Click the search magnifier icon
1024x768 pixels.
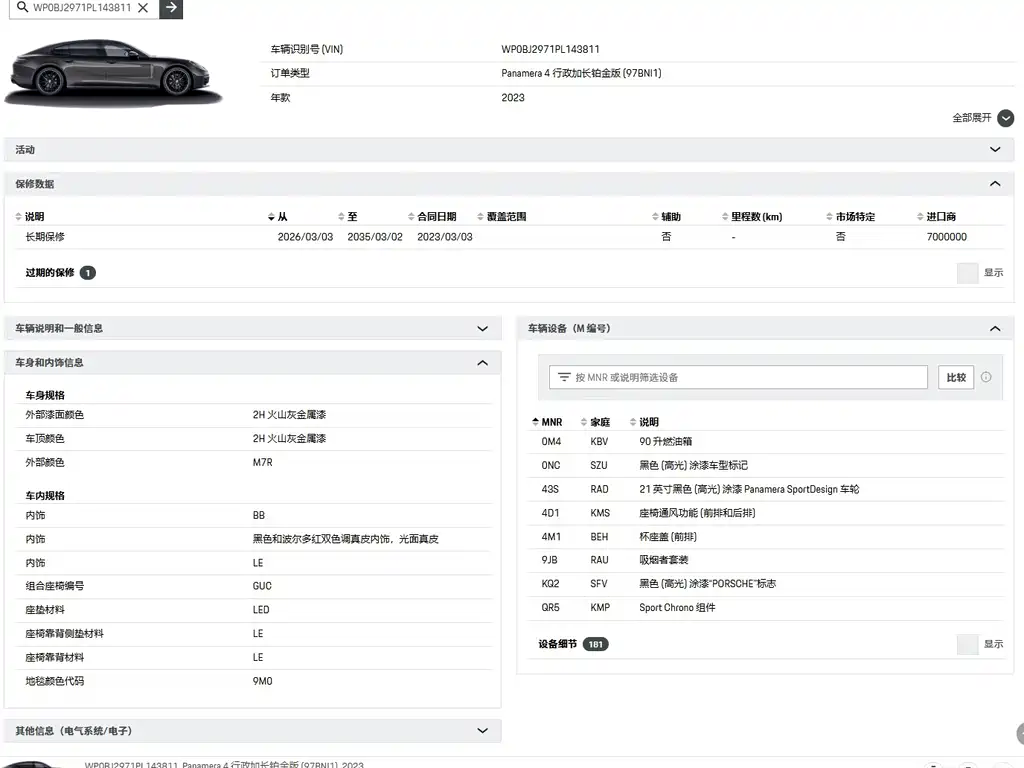[x=22, y=7]
